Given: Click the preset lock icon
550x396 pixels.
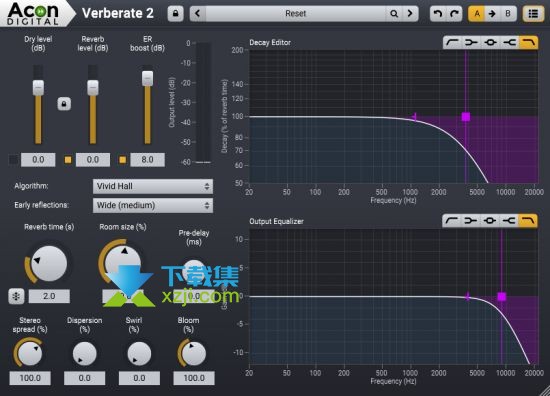Looking at the screenshot, I should pos(175,14).
